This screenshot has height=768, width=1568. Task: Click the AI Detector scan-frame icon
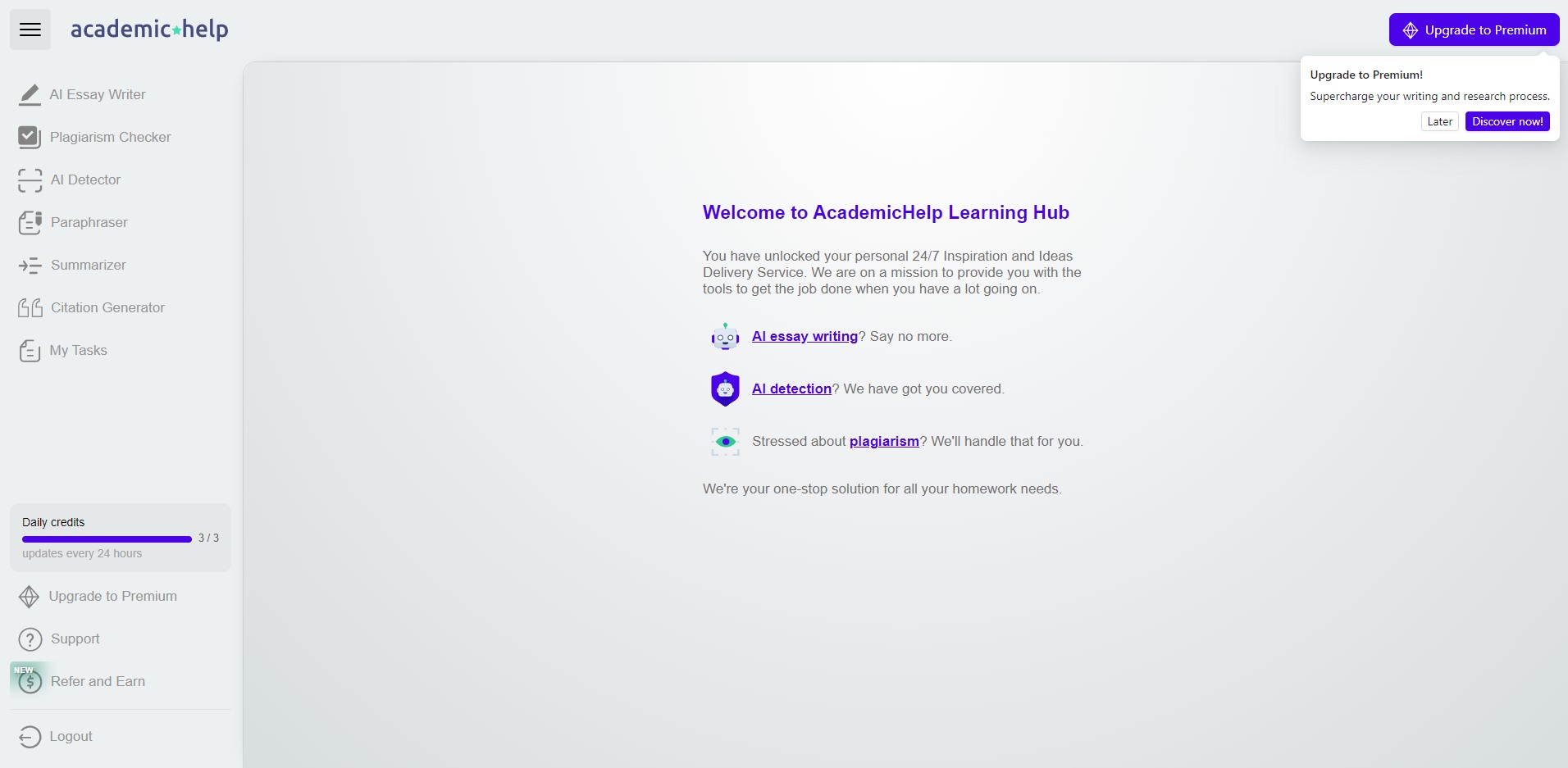[30, 180]
